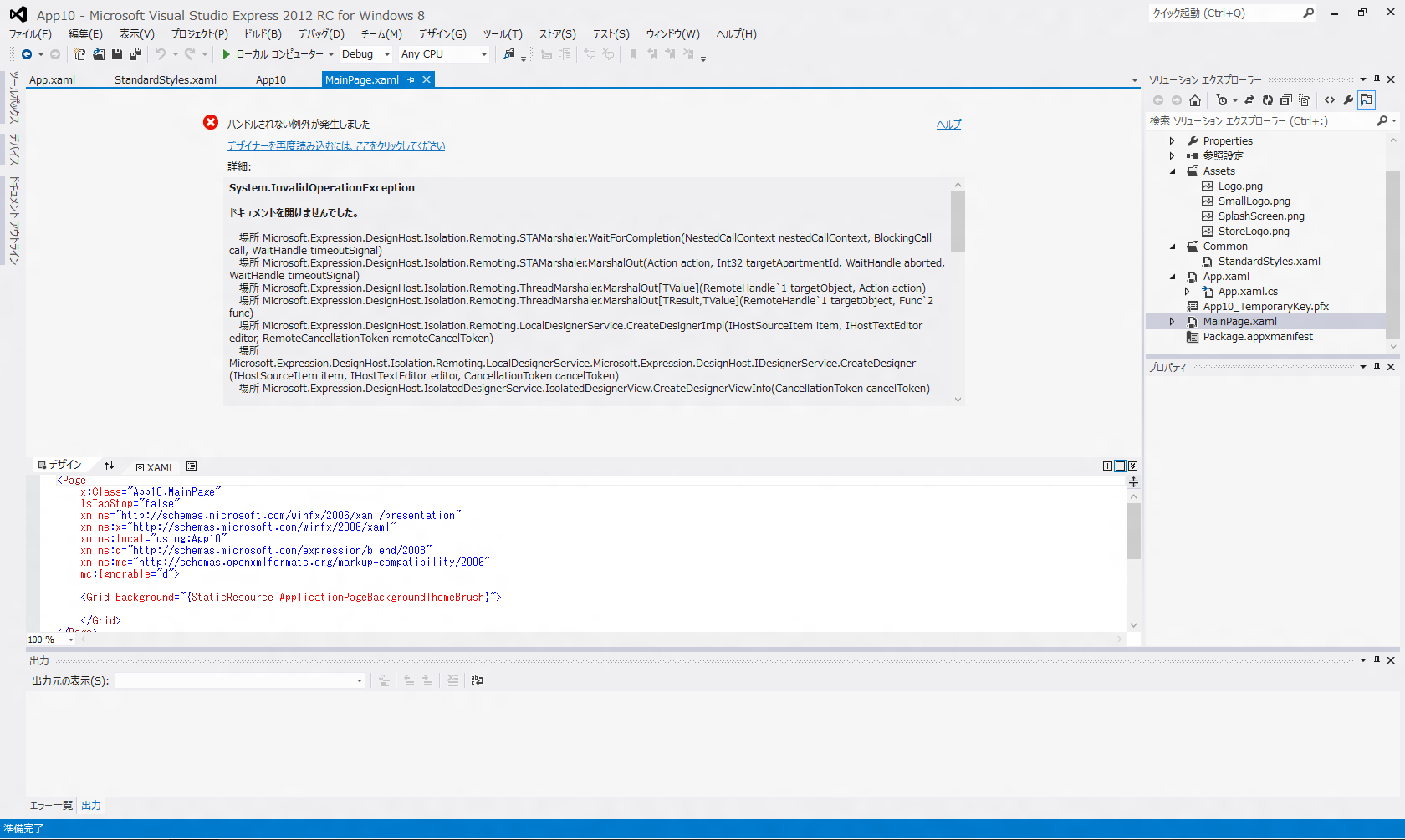Open the debug target arrow beside Local Computer

(331, 54)
